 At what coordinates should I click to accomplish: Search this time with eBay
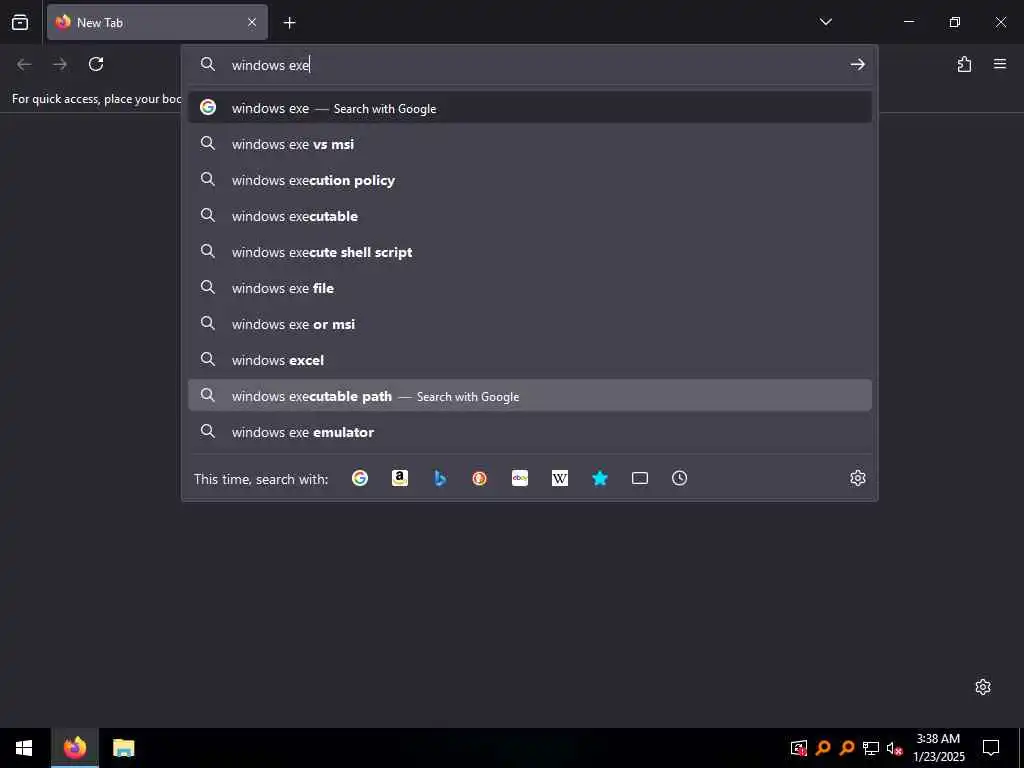pos(520,478)
